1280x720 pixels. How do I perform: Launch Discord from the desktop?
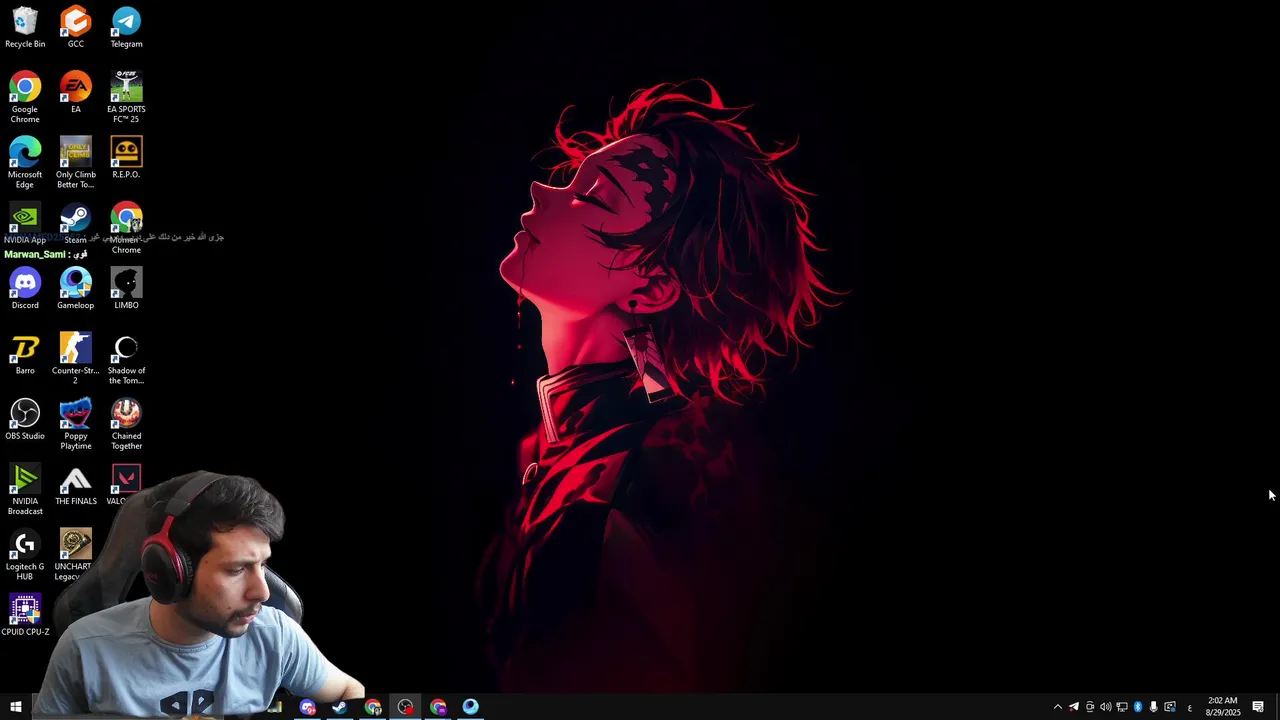[25, 288]
